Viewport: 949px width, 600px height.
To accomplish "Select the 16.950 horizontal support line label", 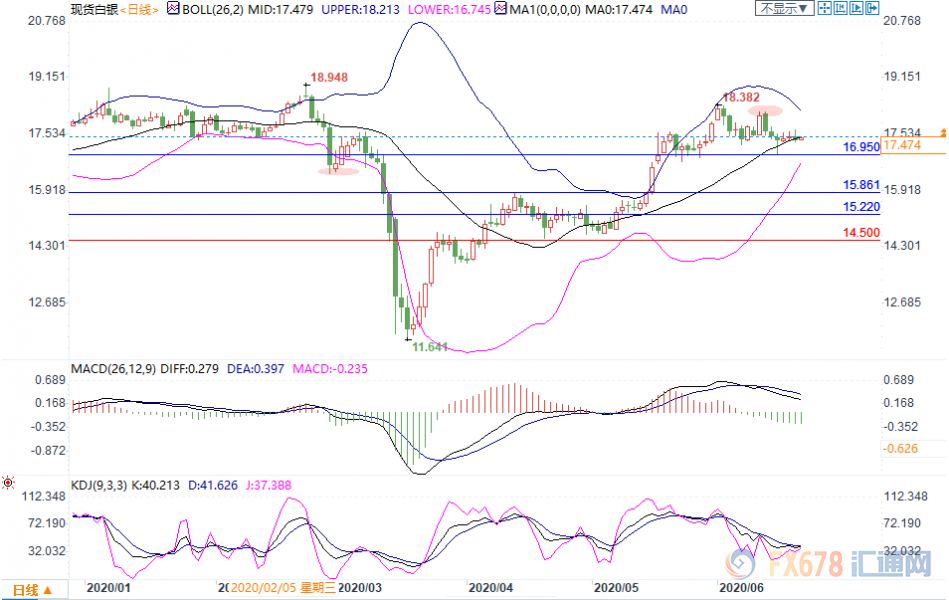I will coord(861,147).
